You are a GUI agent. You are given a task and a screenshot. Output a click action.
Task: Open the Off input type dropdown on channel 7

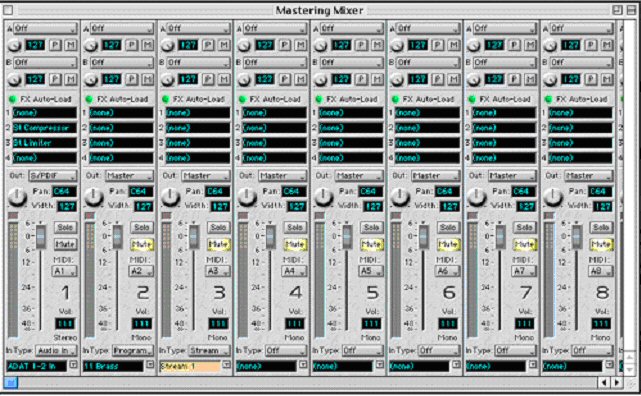(515, 351)
